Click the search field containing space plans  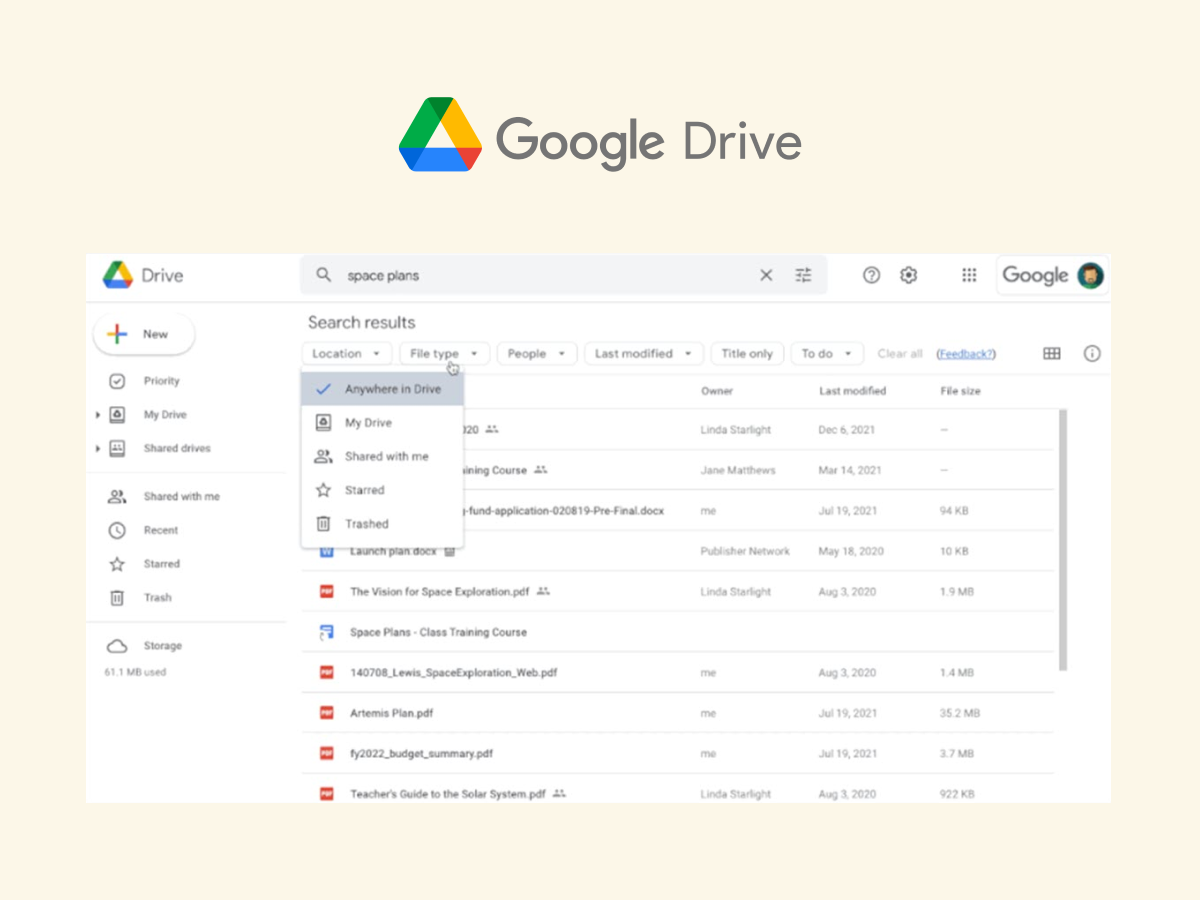540,275
